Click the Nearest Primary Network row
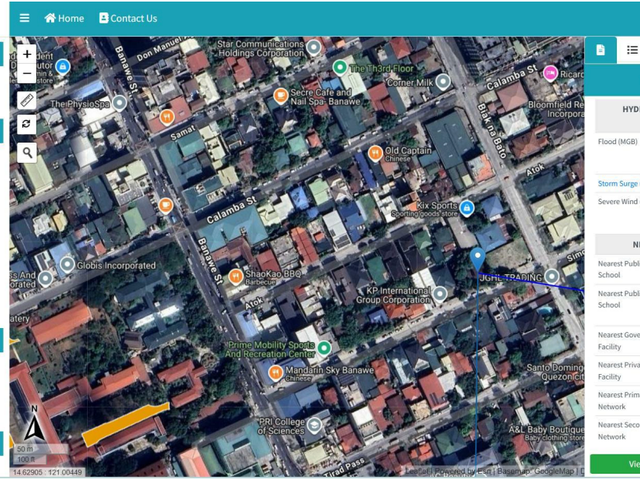The height and width of the screenshot is (480, 640). click(x=618, y=401)
